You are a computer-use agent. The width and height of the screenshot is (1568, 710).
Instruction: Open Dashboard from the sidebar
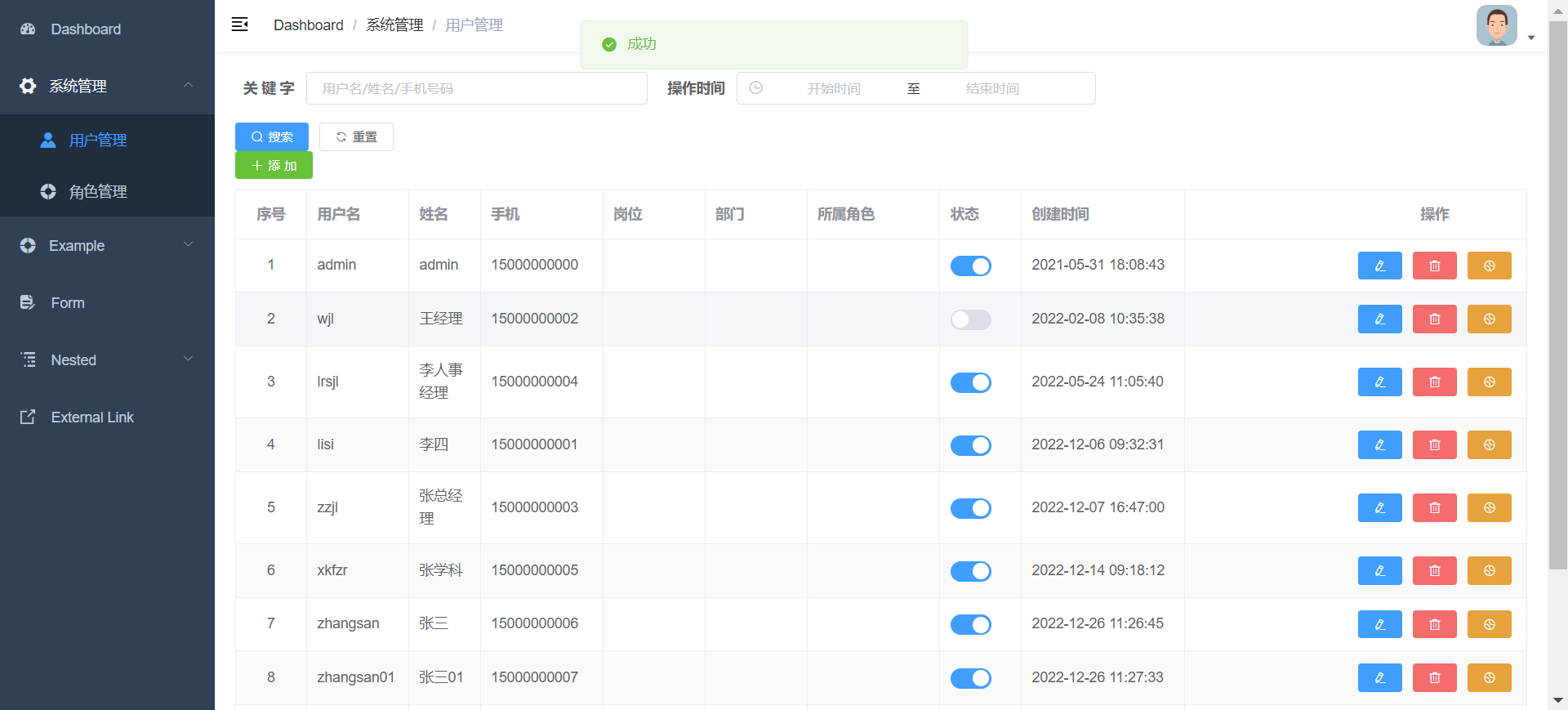pyautogui.click(x=107, y=29)
